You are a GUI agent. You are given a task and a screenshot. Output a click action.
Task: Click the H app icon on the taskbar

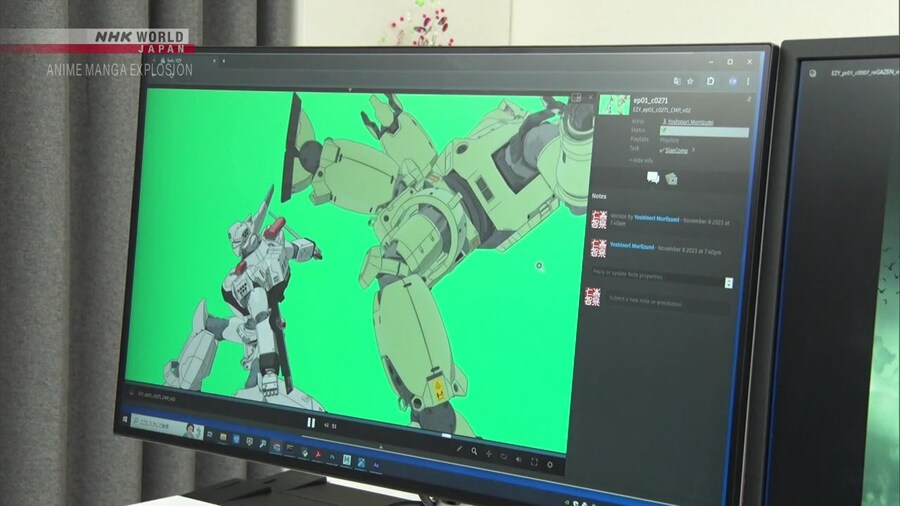[x=347, y=460]
